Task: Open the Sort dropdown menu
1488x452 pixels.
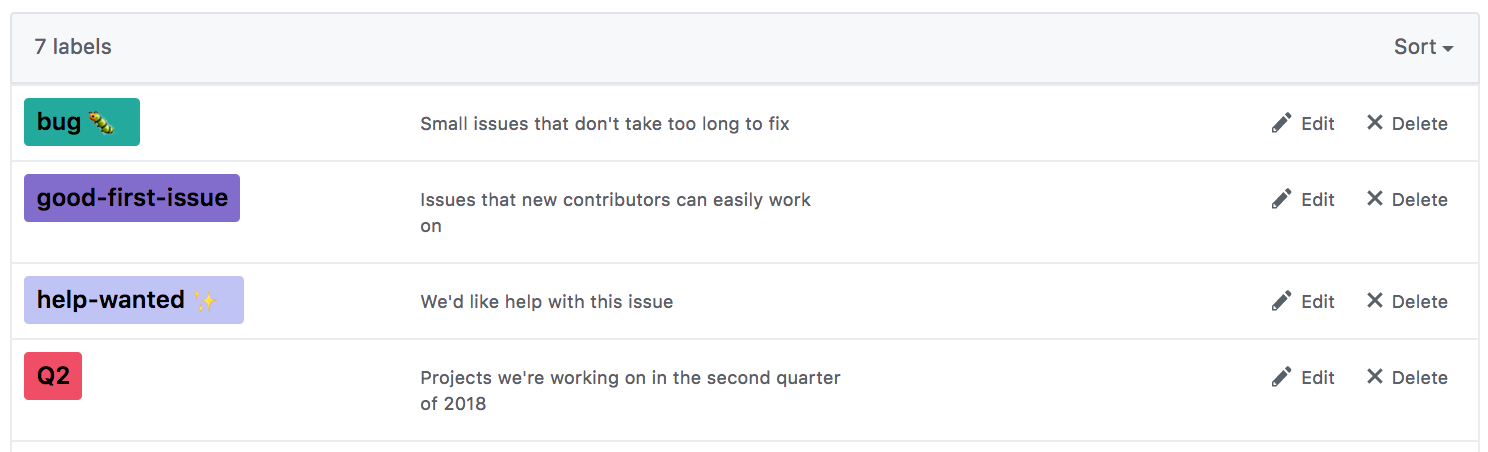Action: 1422,47
